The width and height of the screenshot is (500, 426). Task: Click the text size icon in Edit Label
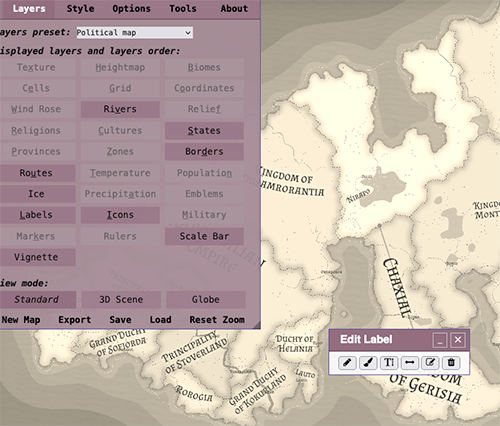point(389,363)
